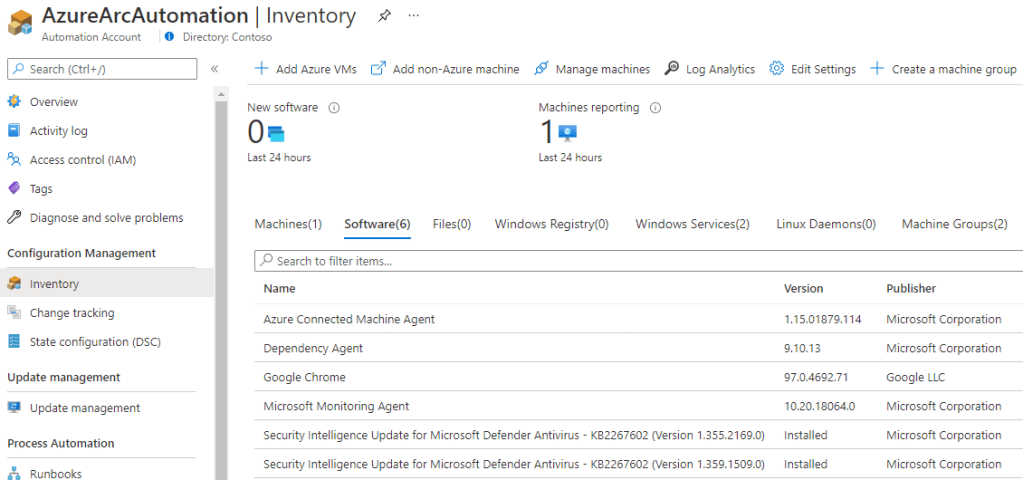Click the Machines reporting info icon
Viewport: 1023px width, 480px height.
pyautogui.click(x=656, y=108)
